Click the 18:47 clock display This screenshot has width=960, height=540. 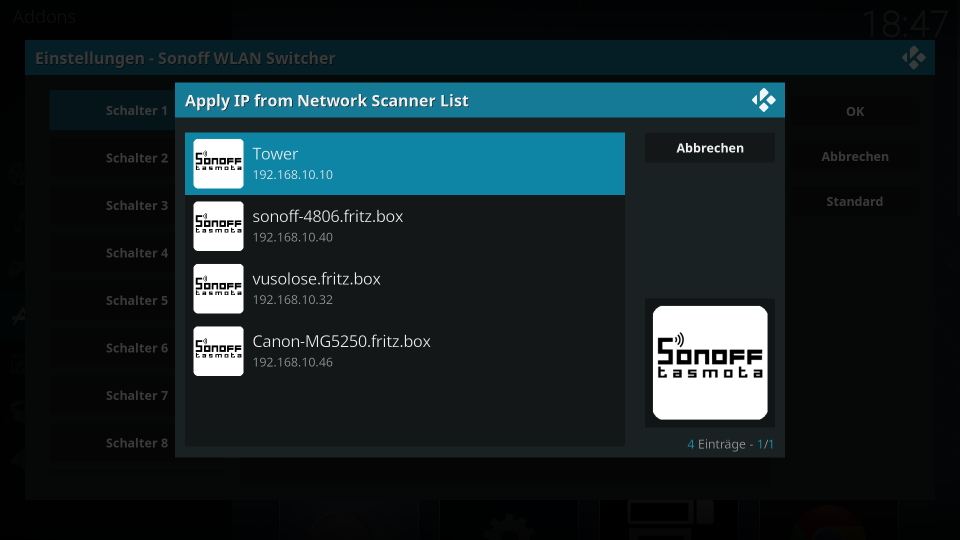coord(904,24)
